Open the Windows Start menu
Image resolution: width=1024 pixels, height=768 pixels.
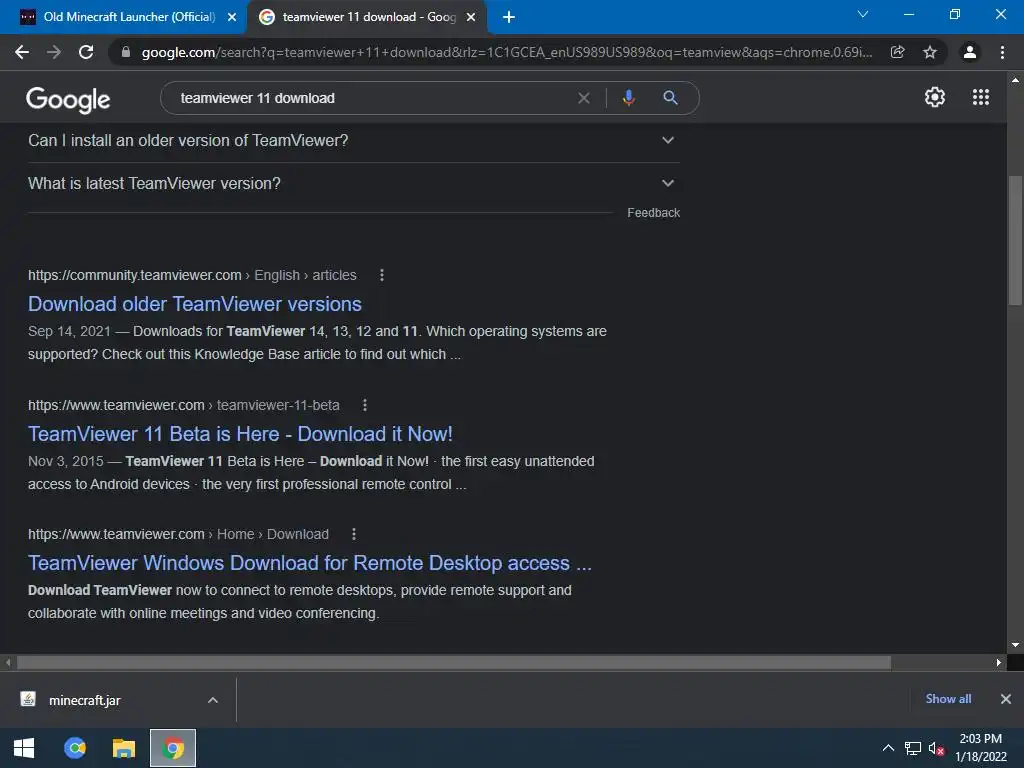tap(24, 748)
